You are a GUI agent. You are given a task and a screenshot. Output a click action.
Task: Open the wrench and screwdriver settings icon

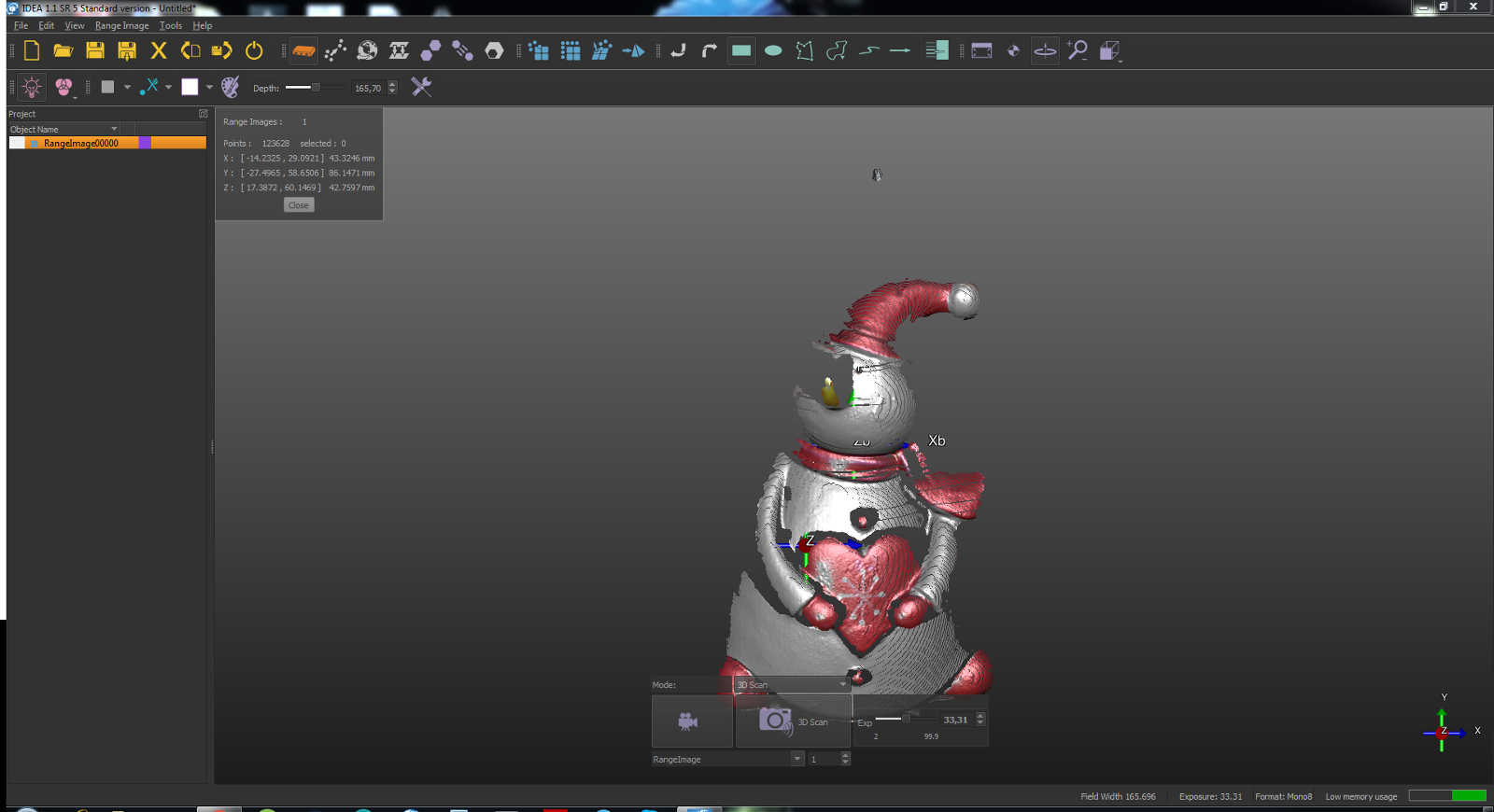pyautogui.click(x=421, y=87)
